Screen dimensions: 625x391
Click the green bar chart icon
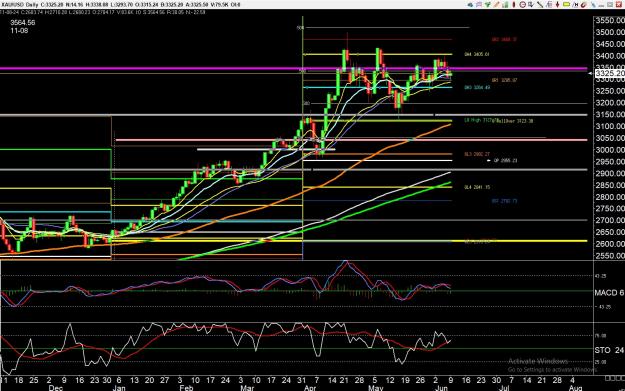tap(505, 4)
